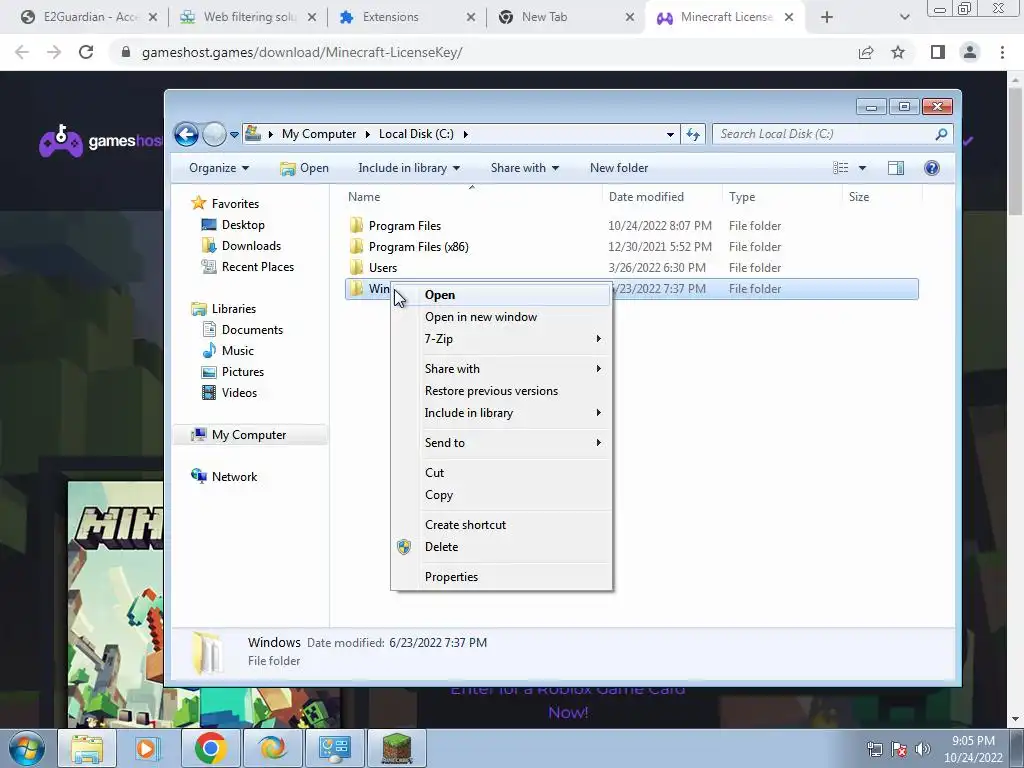Select Favorites in navigation pane

click(x=235, y=204)
